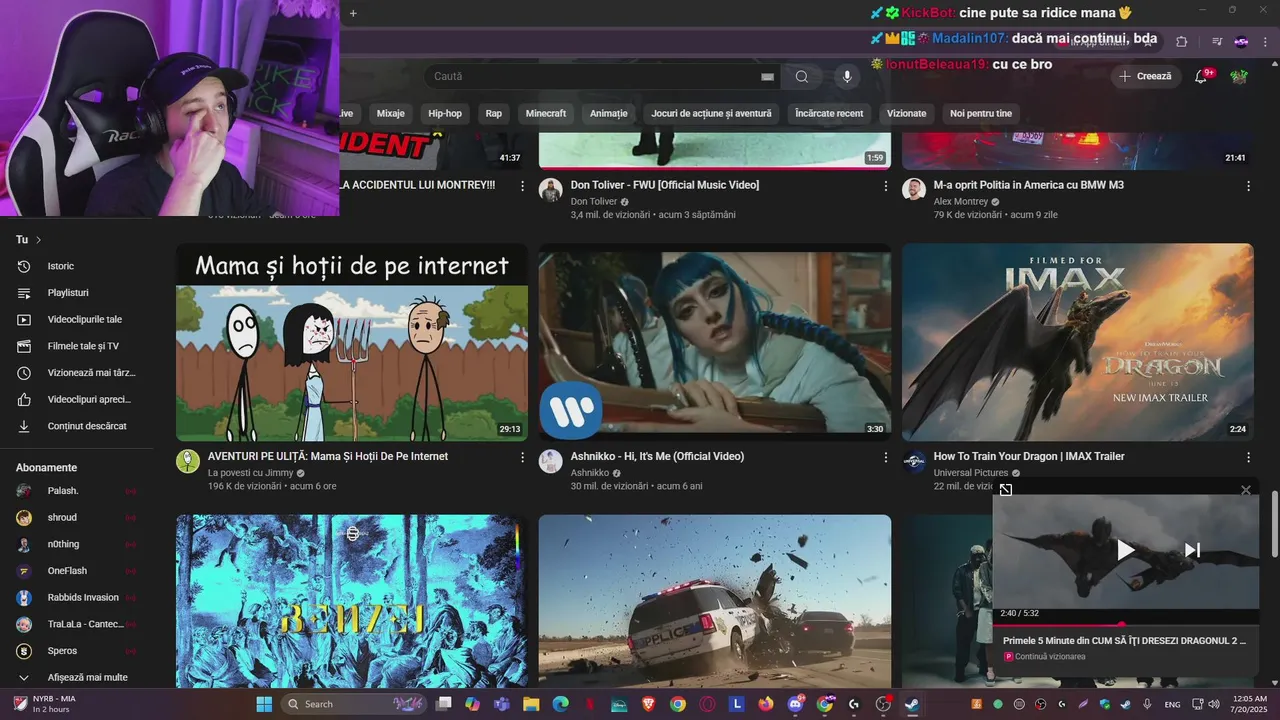Open Discord from the taskbar
Viewport: 1280px width, 720px height.
point(795,704)
